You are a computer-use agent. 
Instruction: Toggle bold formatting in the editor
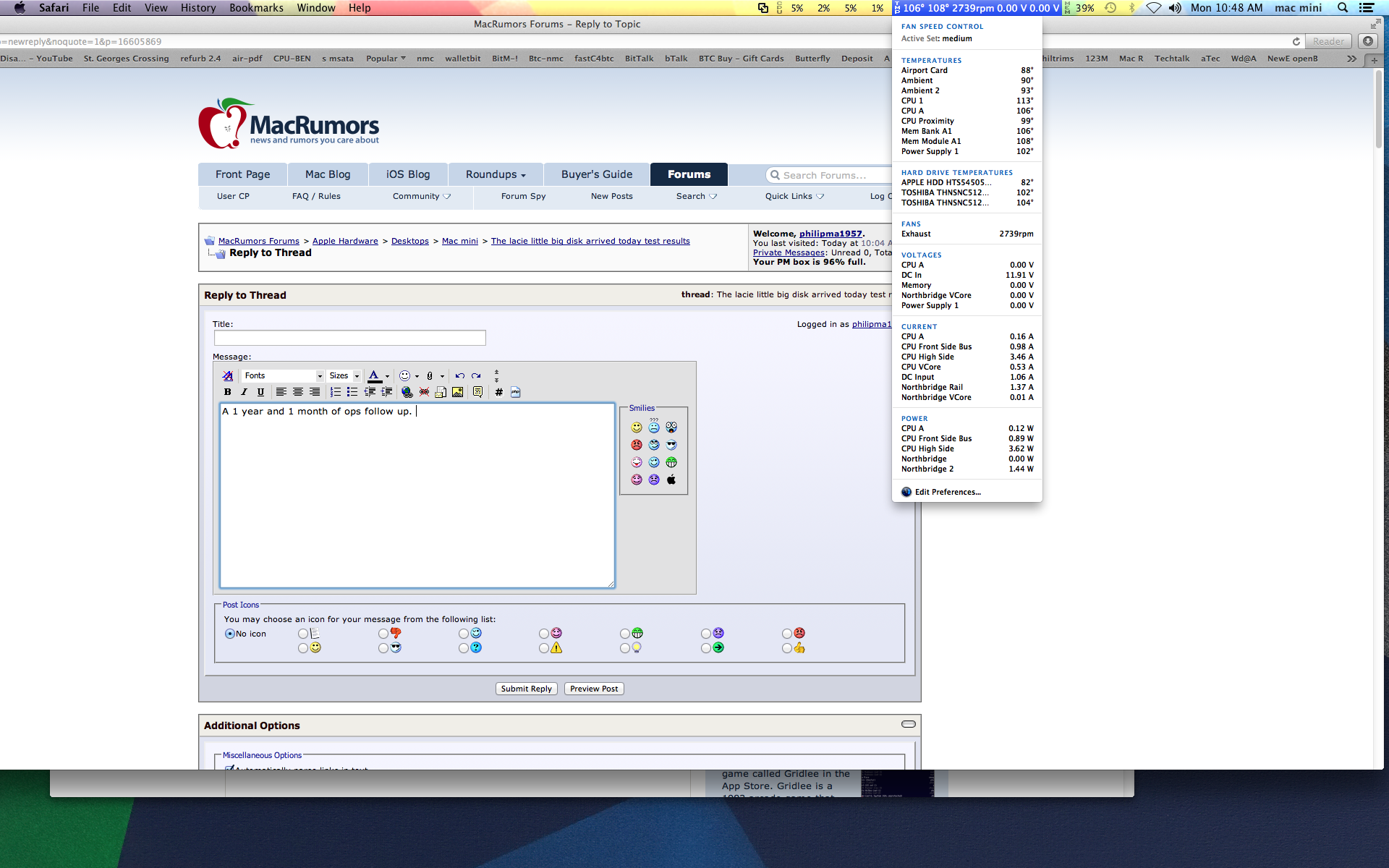point(227,392)
